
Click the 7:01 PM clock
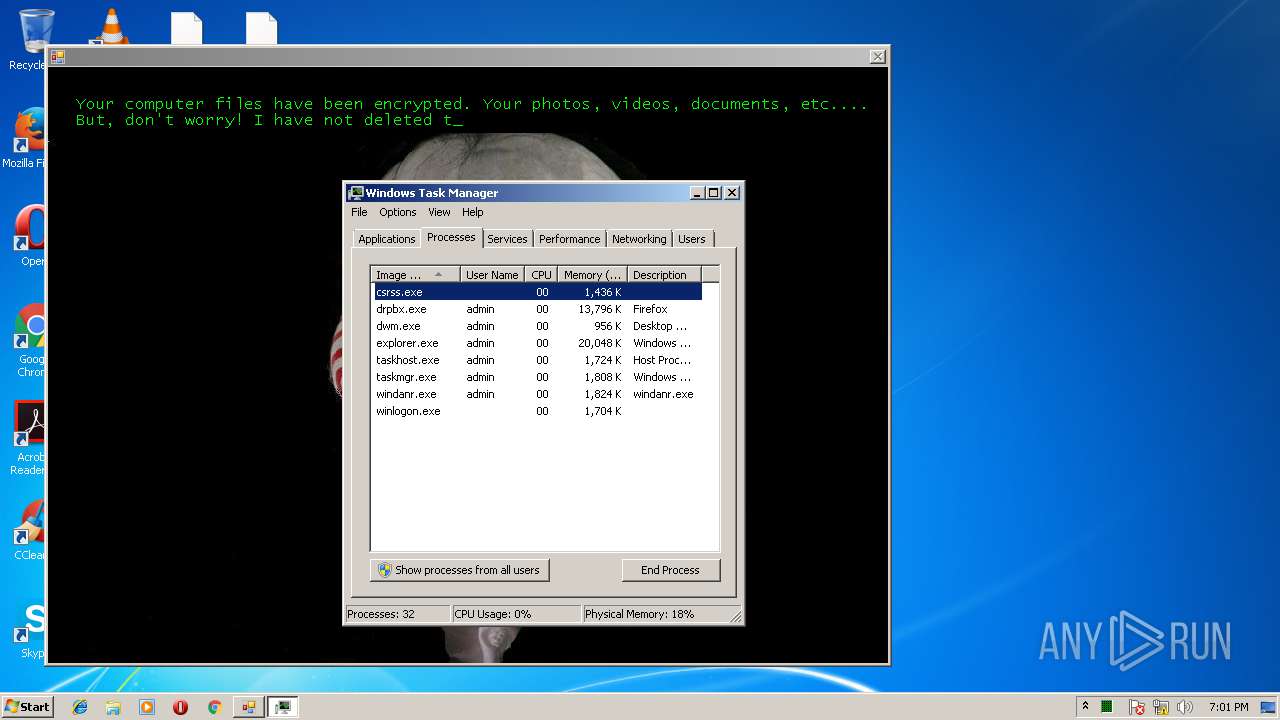[1228, 707]
